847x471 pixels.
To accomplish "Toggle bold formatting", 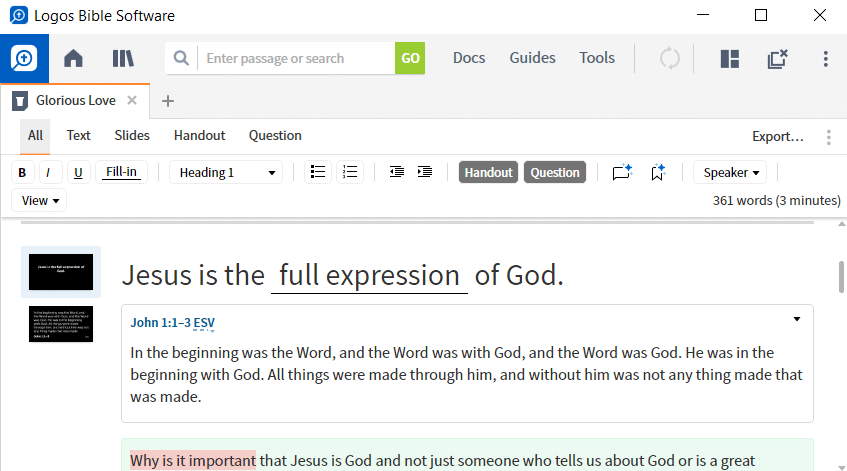I will coord(22,172).
